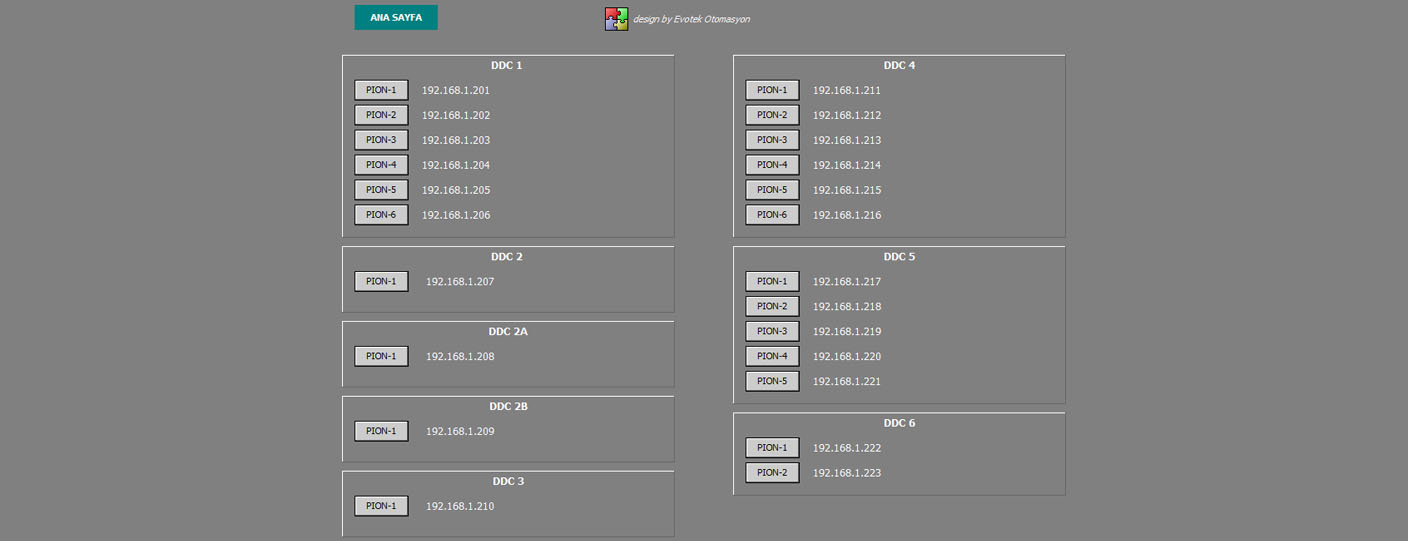
Task: Select PION-1 under DDC 6
Action: (772, 448)
